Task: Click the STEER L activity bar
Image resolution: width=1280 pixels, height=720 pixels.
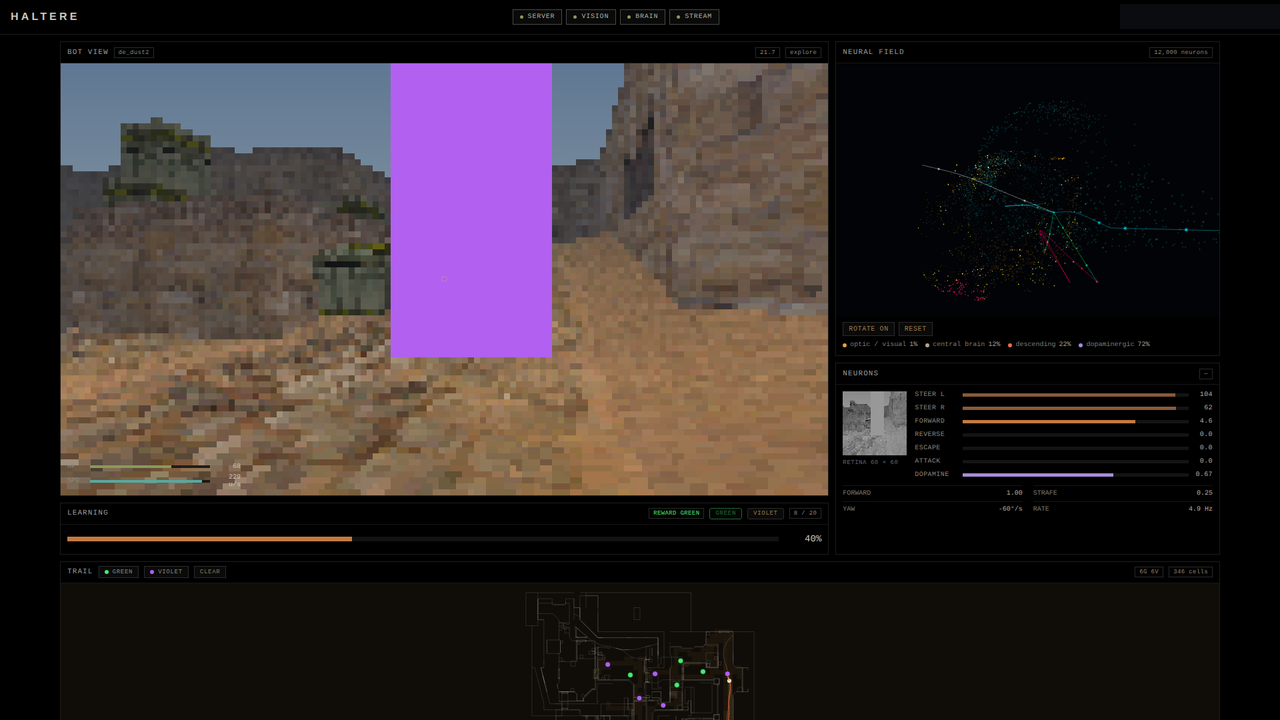Action: tap(1076, 395)
